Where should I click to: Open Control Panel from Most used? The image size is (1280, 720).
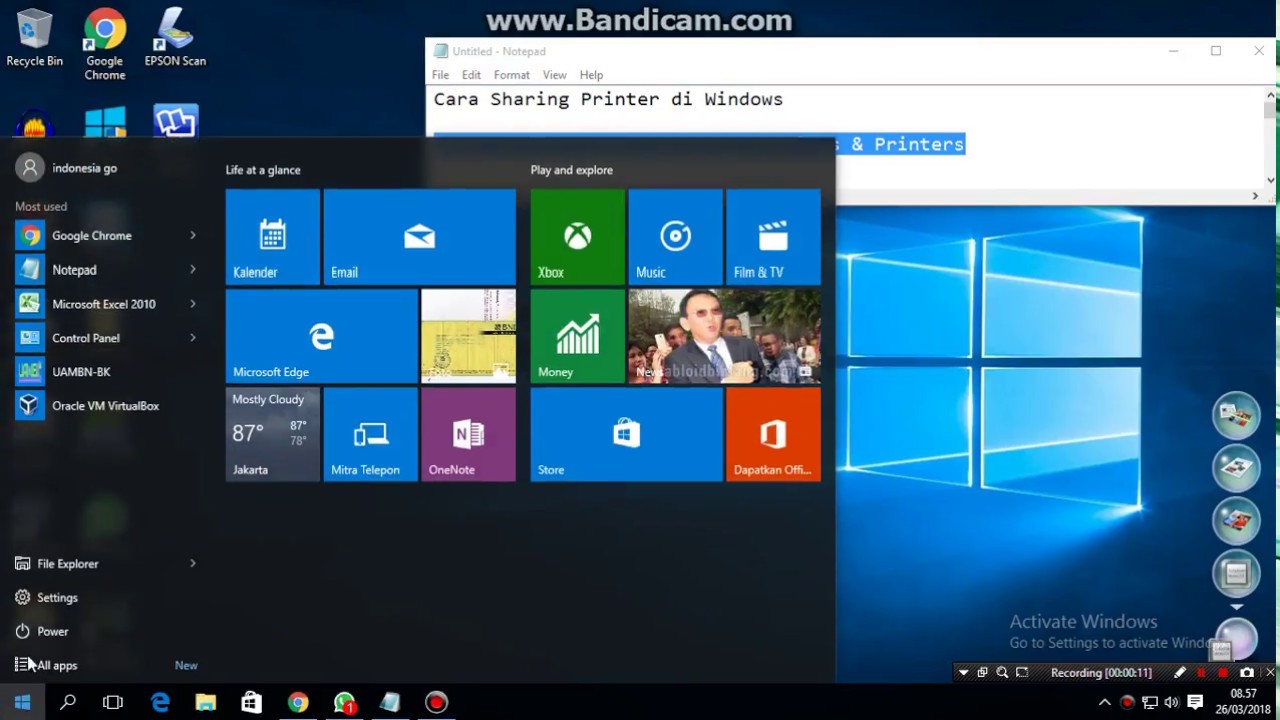(86, 338)
